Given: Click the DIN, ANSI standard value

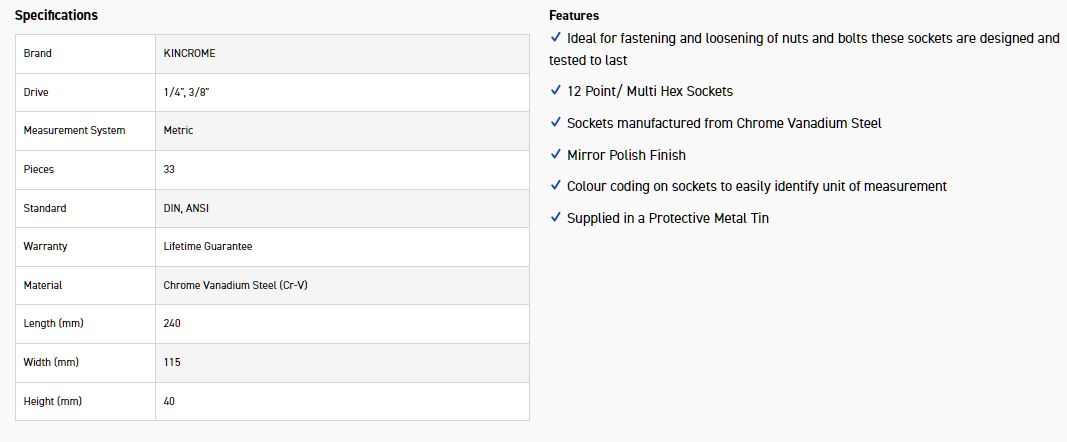Looking at the screenshot, I should [186, 208].
